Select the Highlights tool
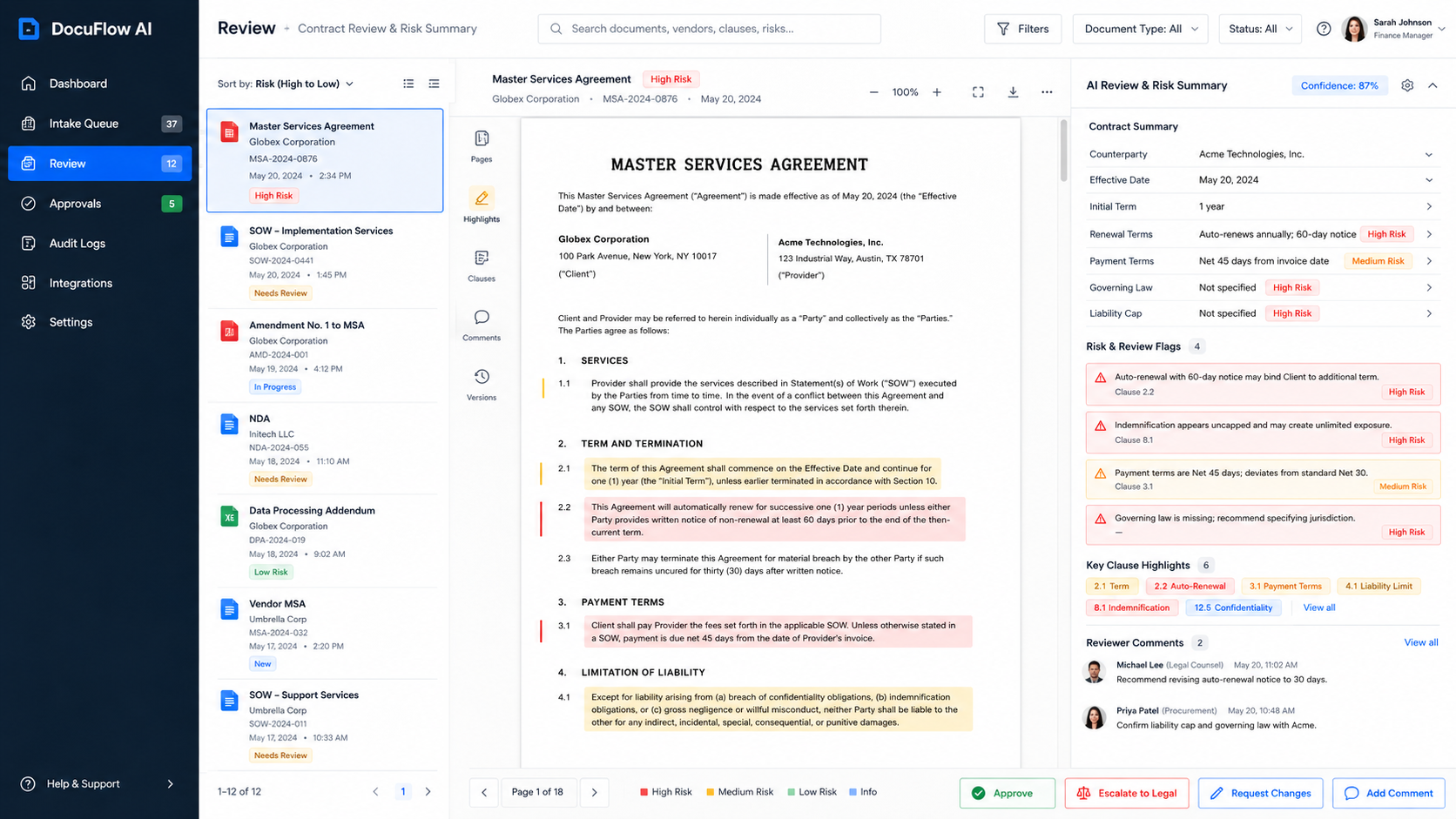The image size is (1456, 819). click(x=482, y=206)
